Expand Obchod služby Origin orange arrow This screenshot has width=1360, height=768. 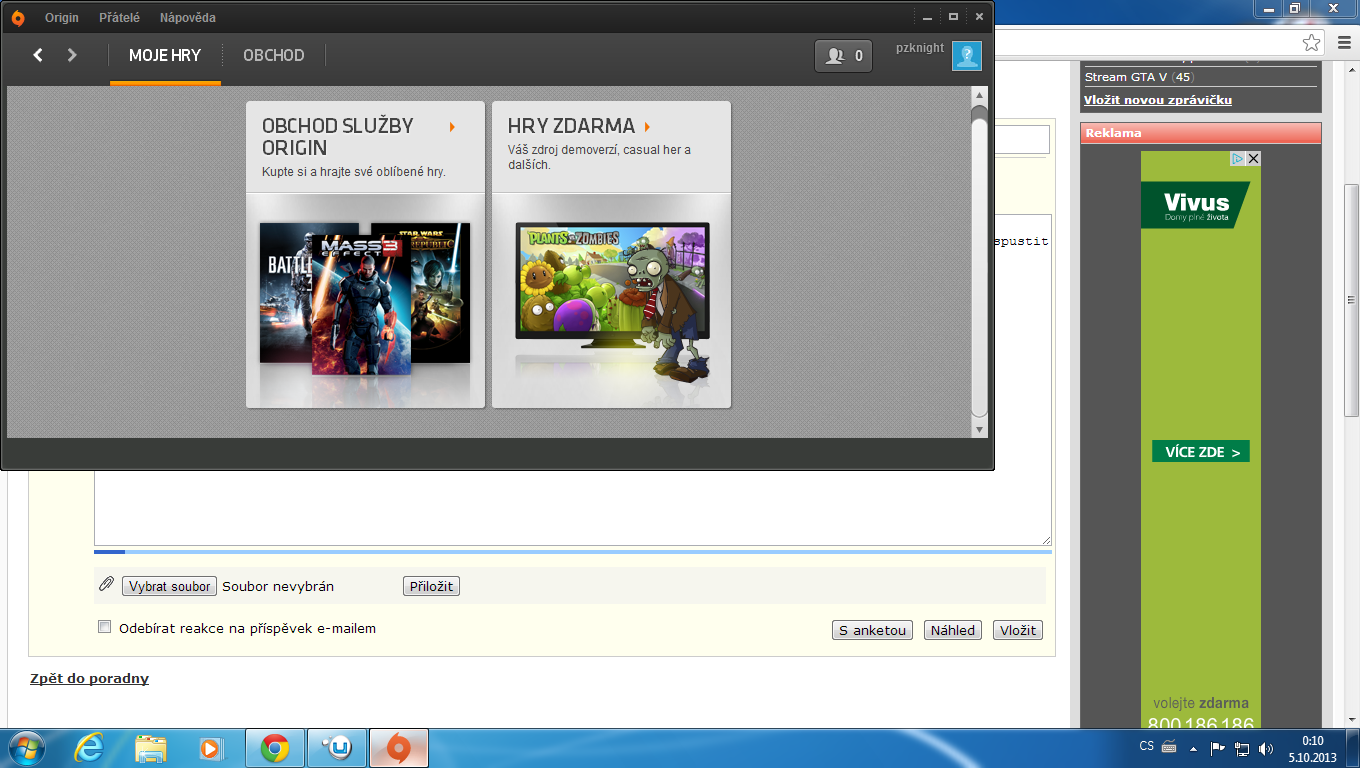[x=452, y=127]
